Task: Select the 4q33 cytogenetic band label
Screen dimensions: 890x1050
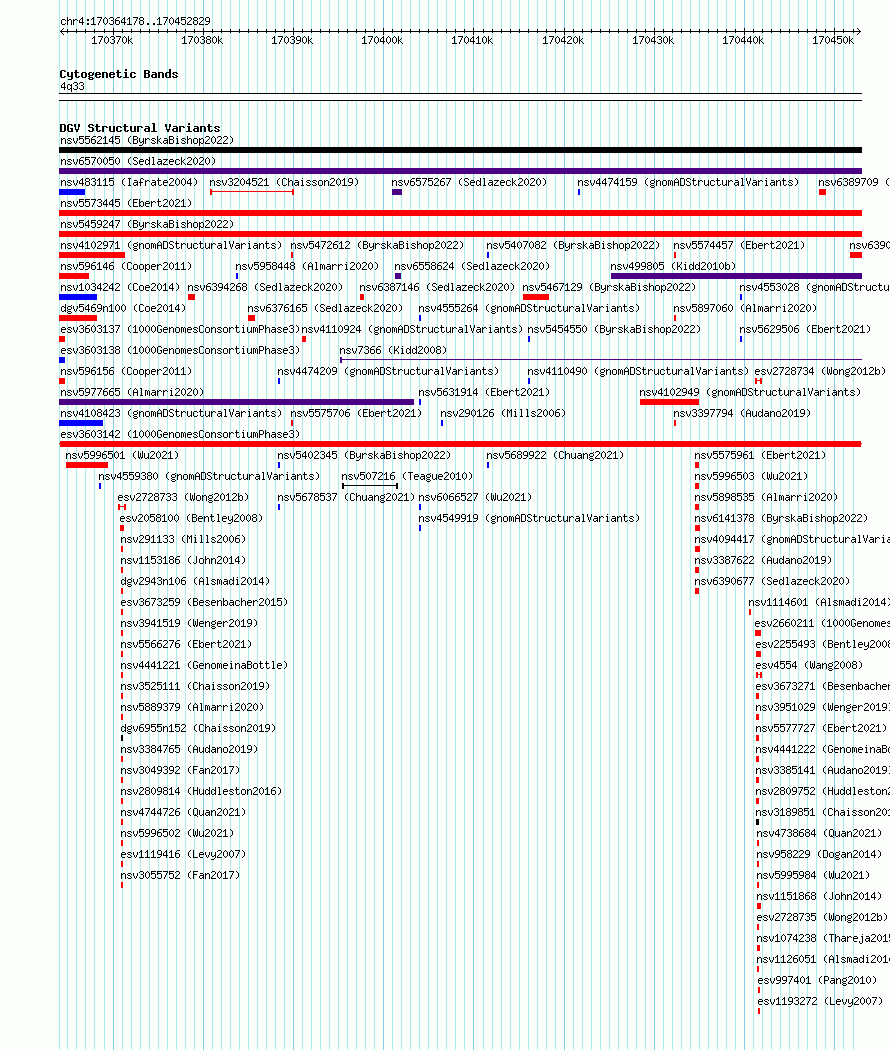Action: click(x=72, y=86)
